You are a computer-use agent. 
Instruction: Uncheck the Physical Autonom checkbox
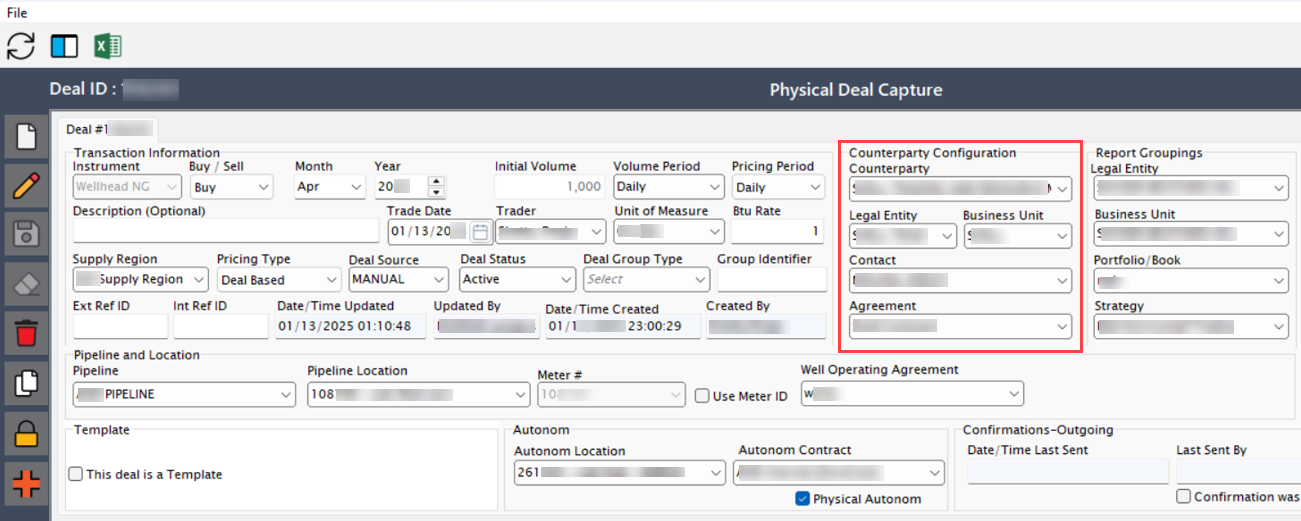pyautogui.click(x=802, y=498)
